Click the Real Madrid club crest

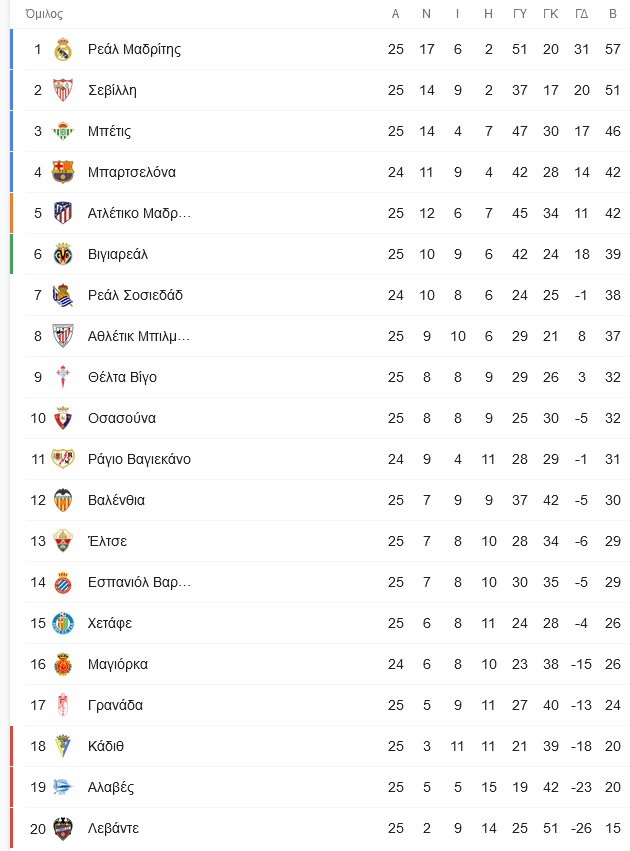[63, 49]
